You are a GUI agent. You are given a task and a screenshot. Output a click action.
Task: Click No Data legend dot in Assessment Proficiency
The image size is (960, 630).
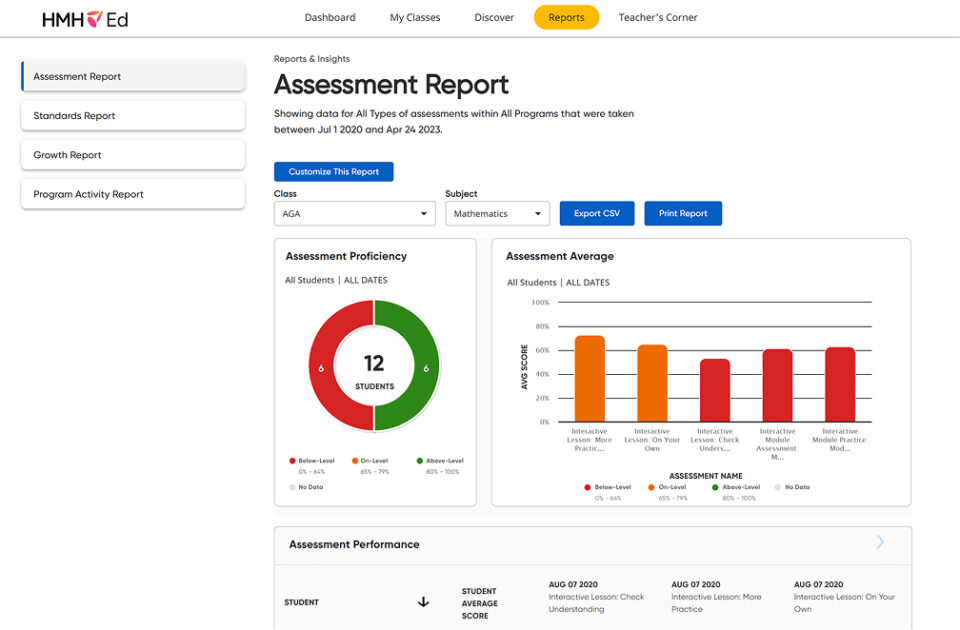[293, 487]
